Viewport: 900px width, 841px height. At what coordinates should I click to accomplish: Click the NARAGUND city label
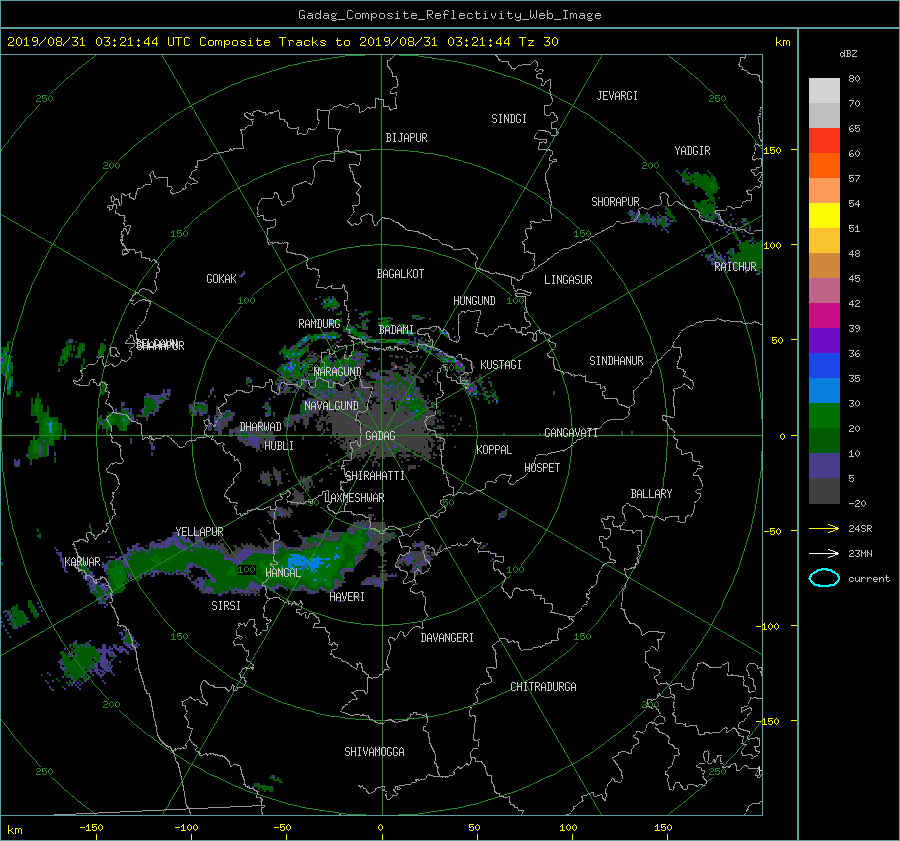[338, 371]
